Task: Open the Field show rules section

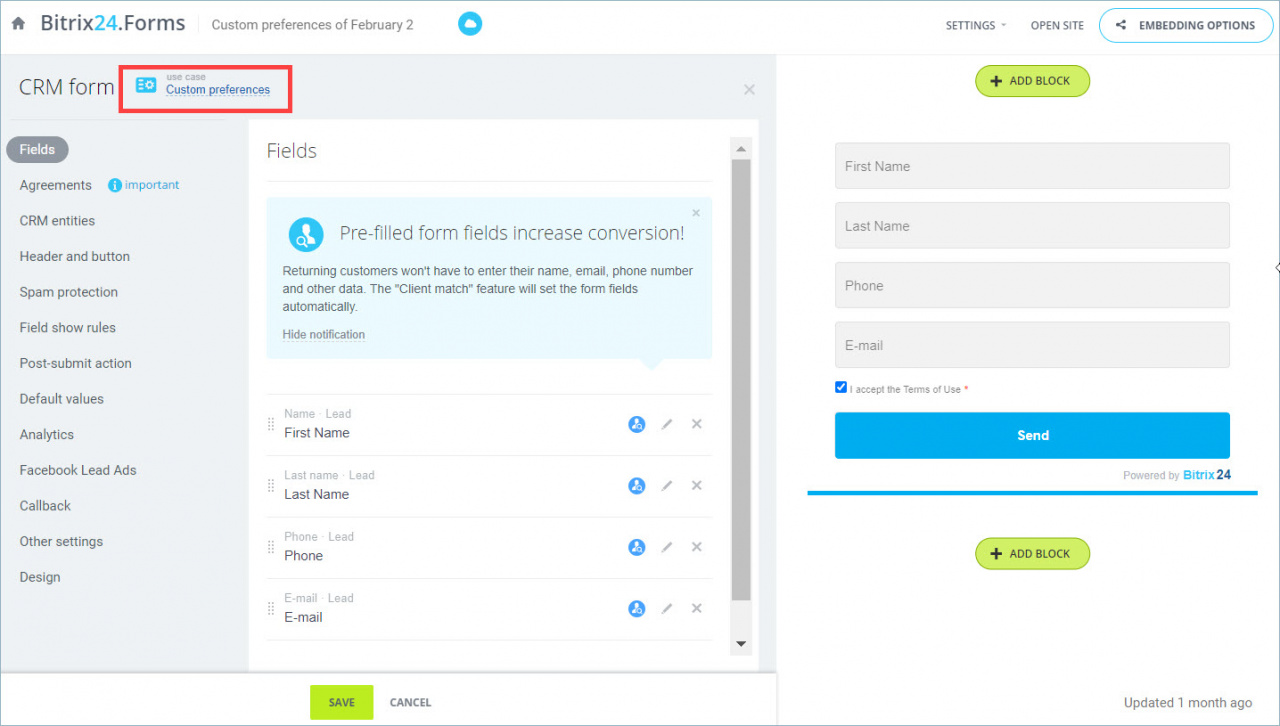Action: [68, 328]
